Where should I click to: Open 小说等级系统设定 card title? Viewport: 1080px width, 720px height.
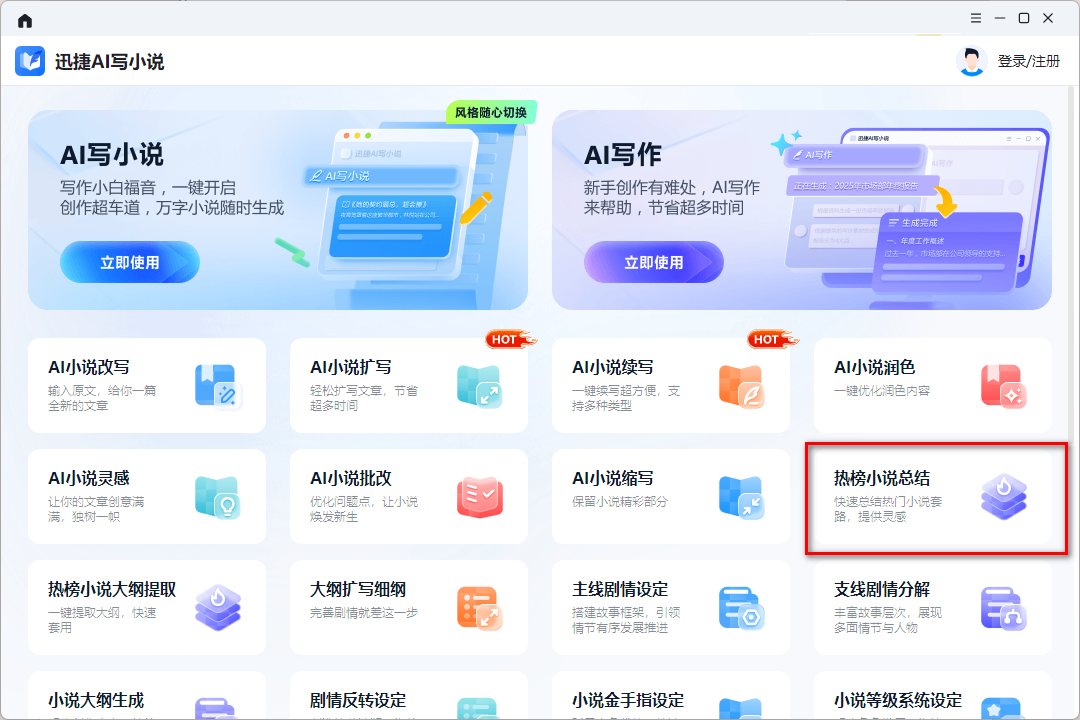pos(897,700)
